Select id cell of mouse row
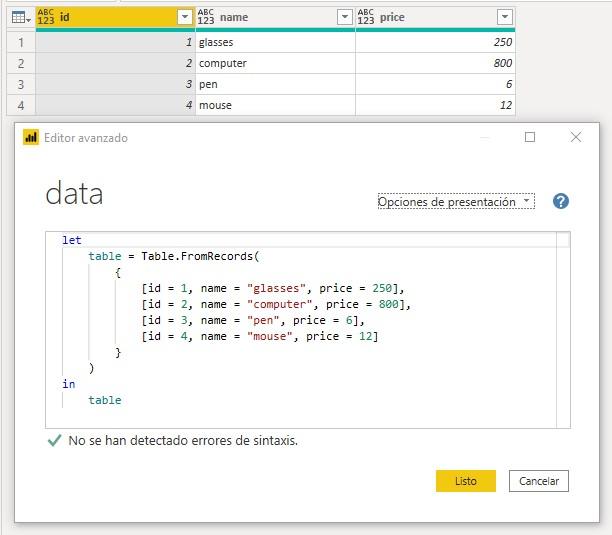 click(x=115, y=105)
